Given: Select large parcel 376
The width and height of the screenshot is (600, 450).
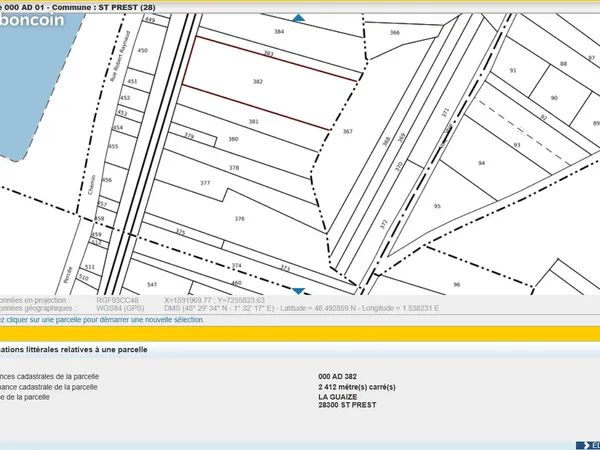Looking at the screenshot, I should [x=240, y=219].
